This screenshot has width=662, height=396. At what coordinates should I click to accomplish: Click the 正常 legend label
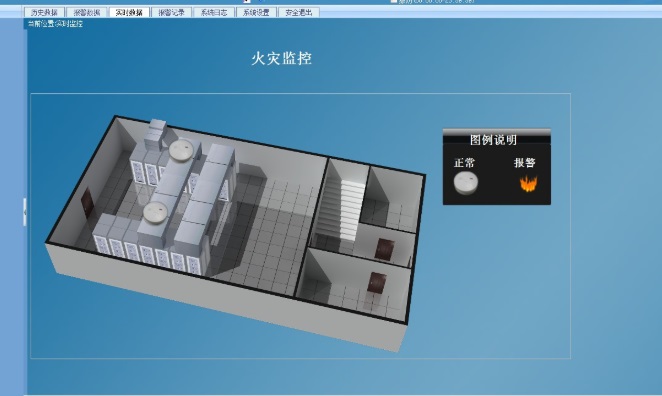pos(464,163)
